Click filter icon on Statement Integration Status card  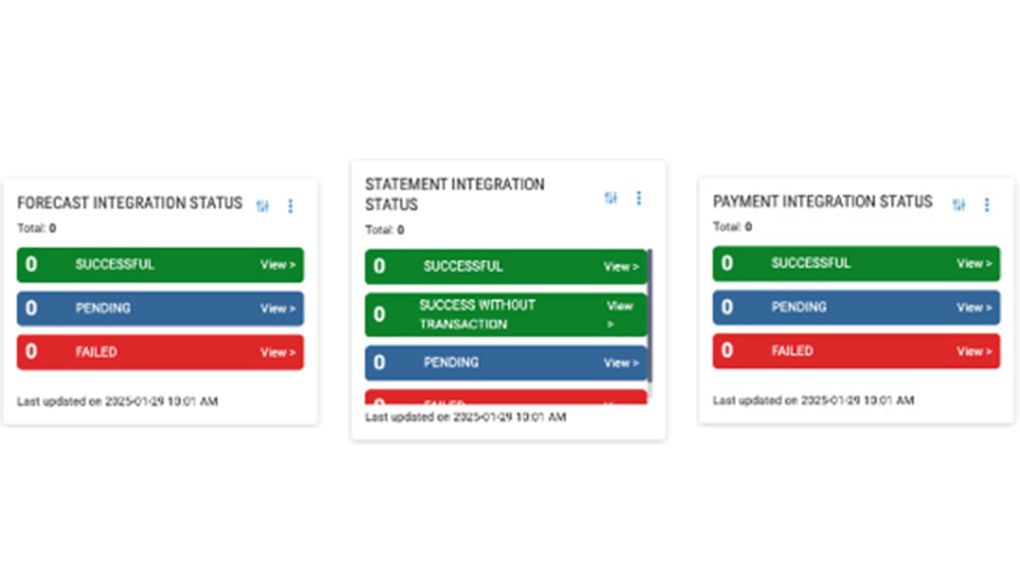tap(610, 198)
